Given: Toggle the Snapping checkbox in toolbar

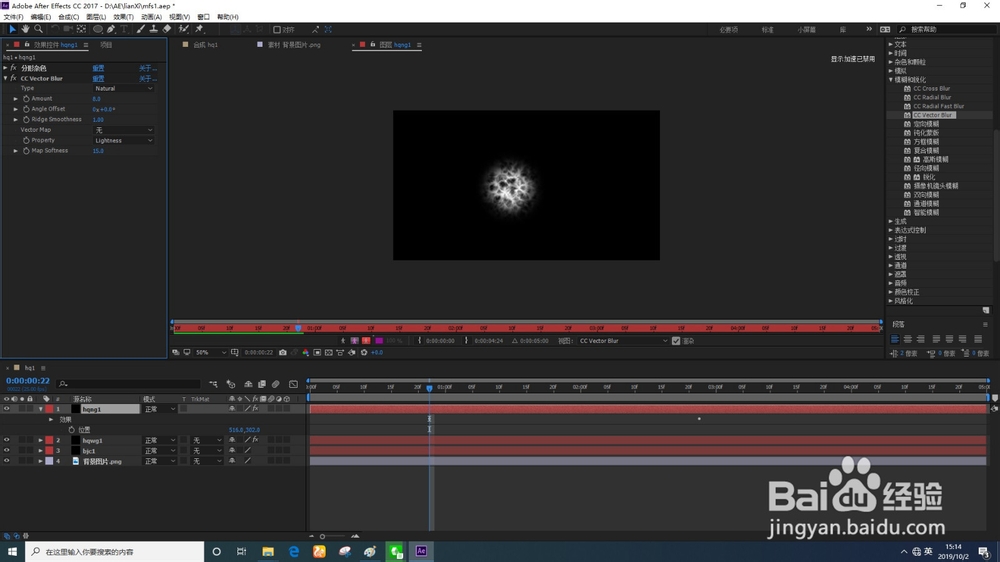Looking at the screenshot, I should click(277, 29).
